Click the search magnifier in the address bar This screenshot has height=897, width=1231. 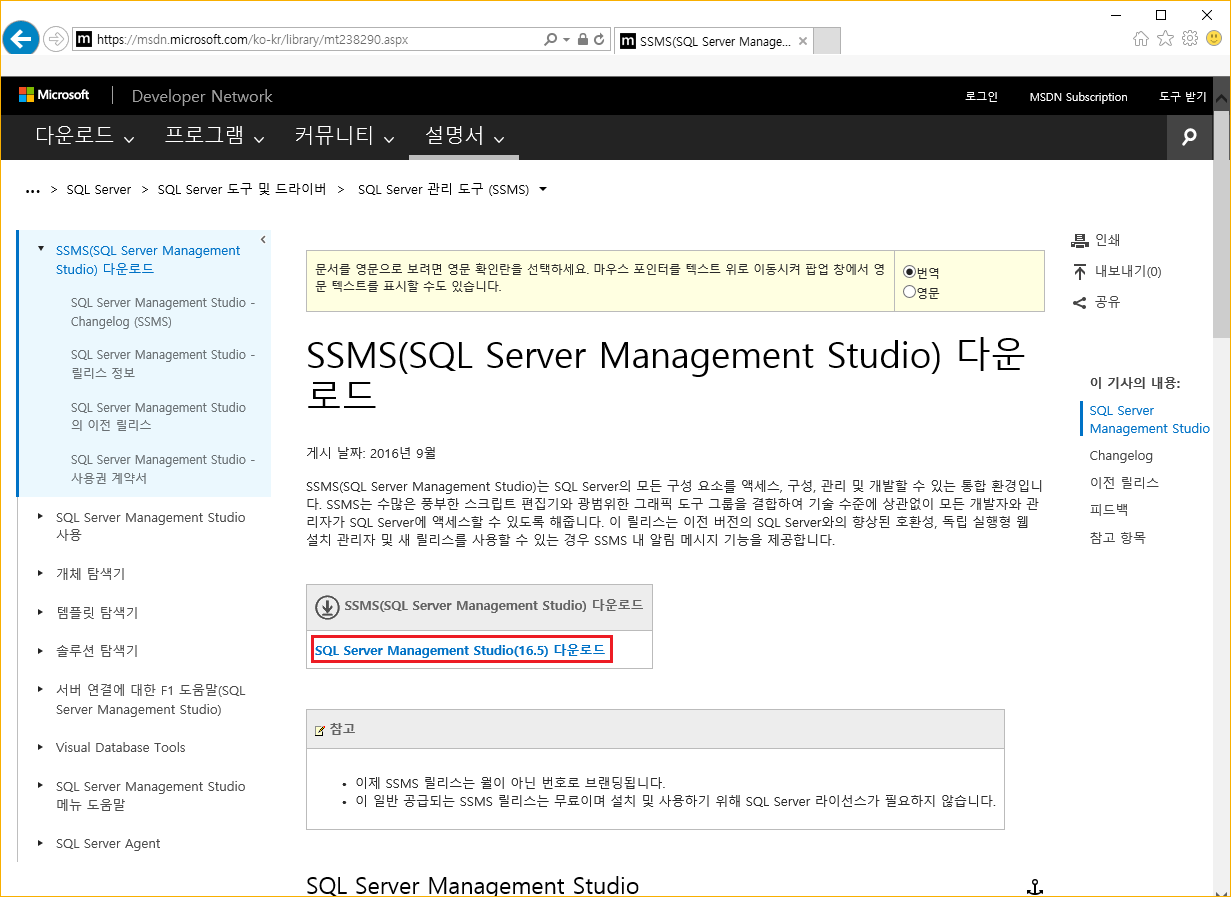pyautogui.click(x=551, y=40)
